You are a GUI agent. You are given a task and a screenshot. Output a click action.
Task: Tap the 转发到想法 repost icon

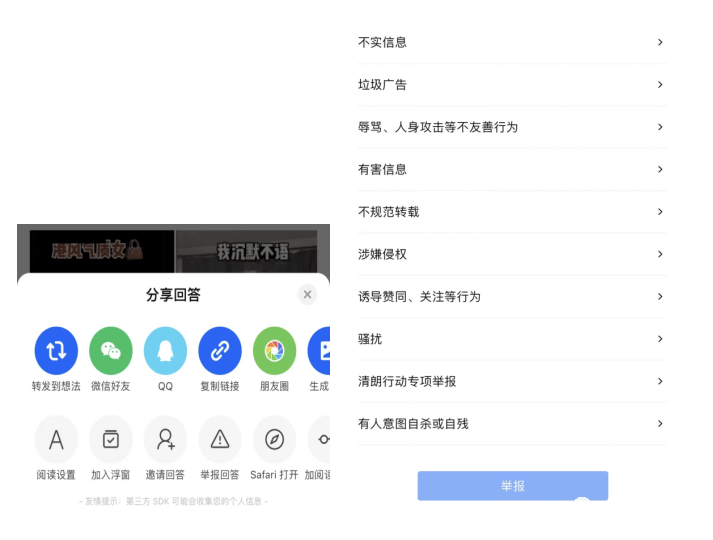[56, 350]
